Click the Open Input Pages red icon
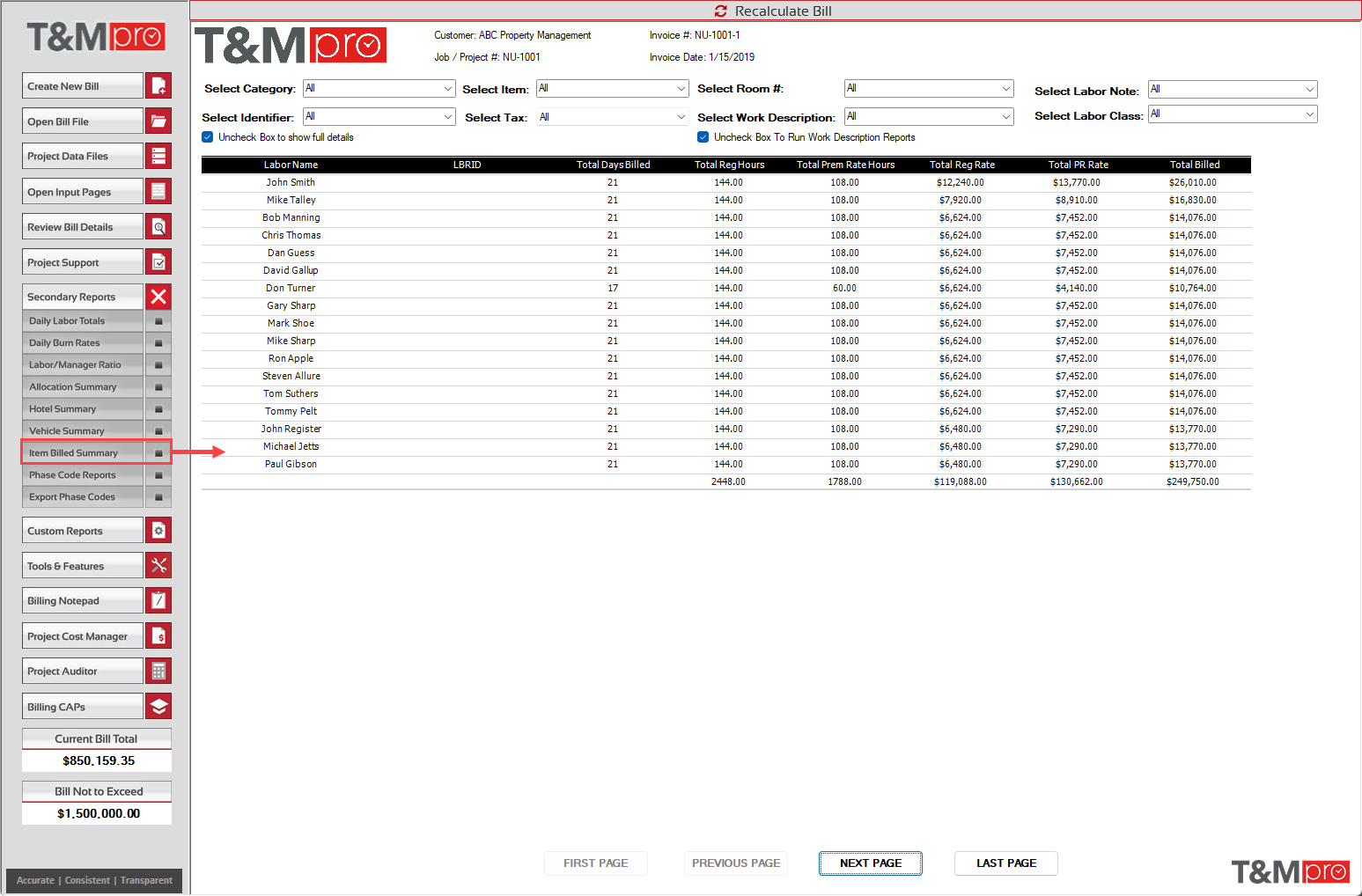This screenshot has width=1362, height=896. (x=158, y=191)
